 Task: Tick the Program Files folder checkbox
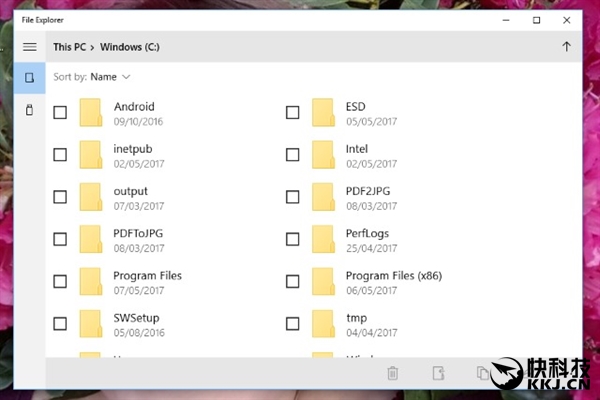(60, 282)
